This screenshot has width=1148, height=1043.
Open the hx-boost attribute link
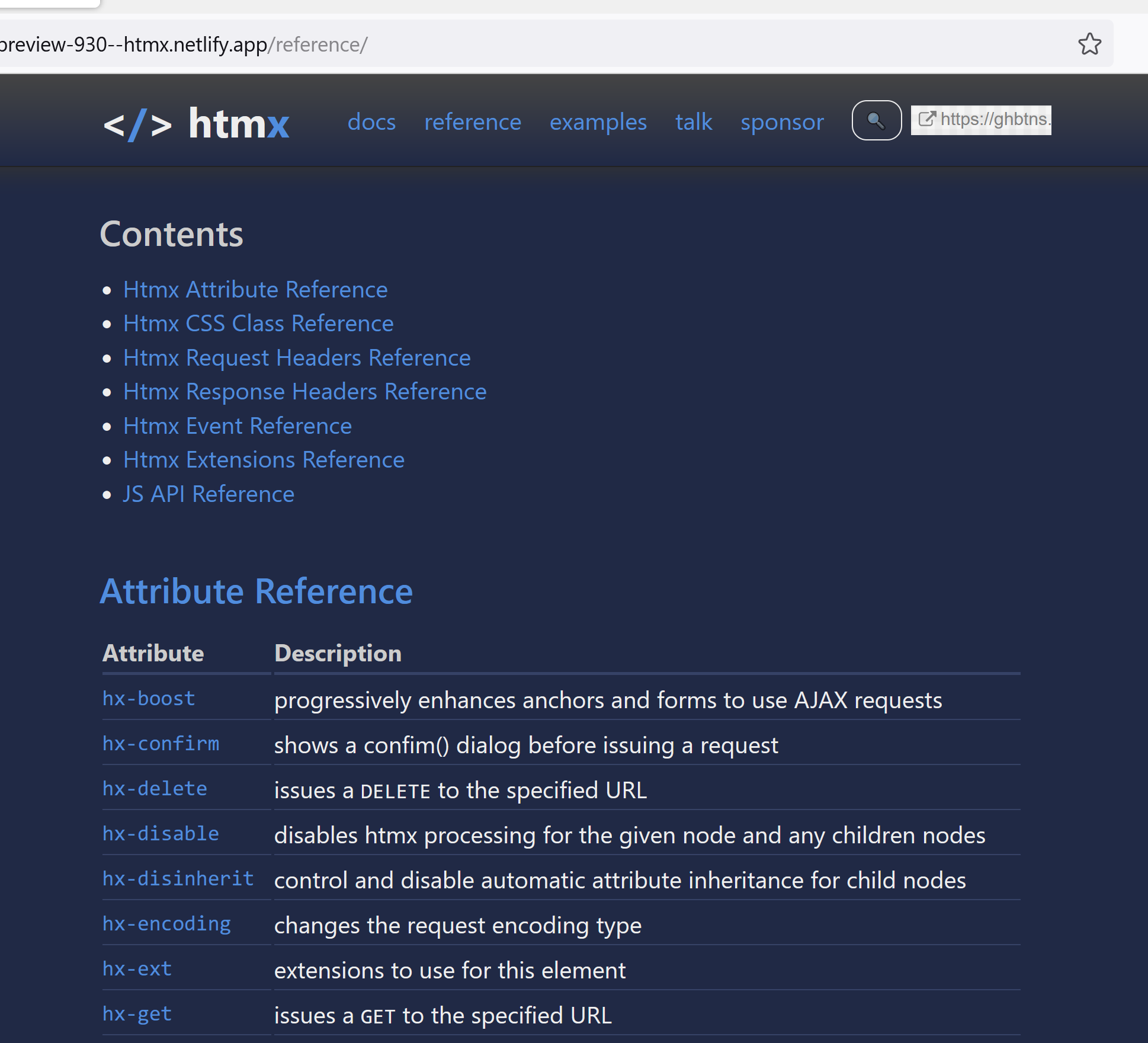pos(149,699)
